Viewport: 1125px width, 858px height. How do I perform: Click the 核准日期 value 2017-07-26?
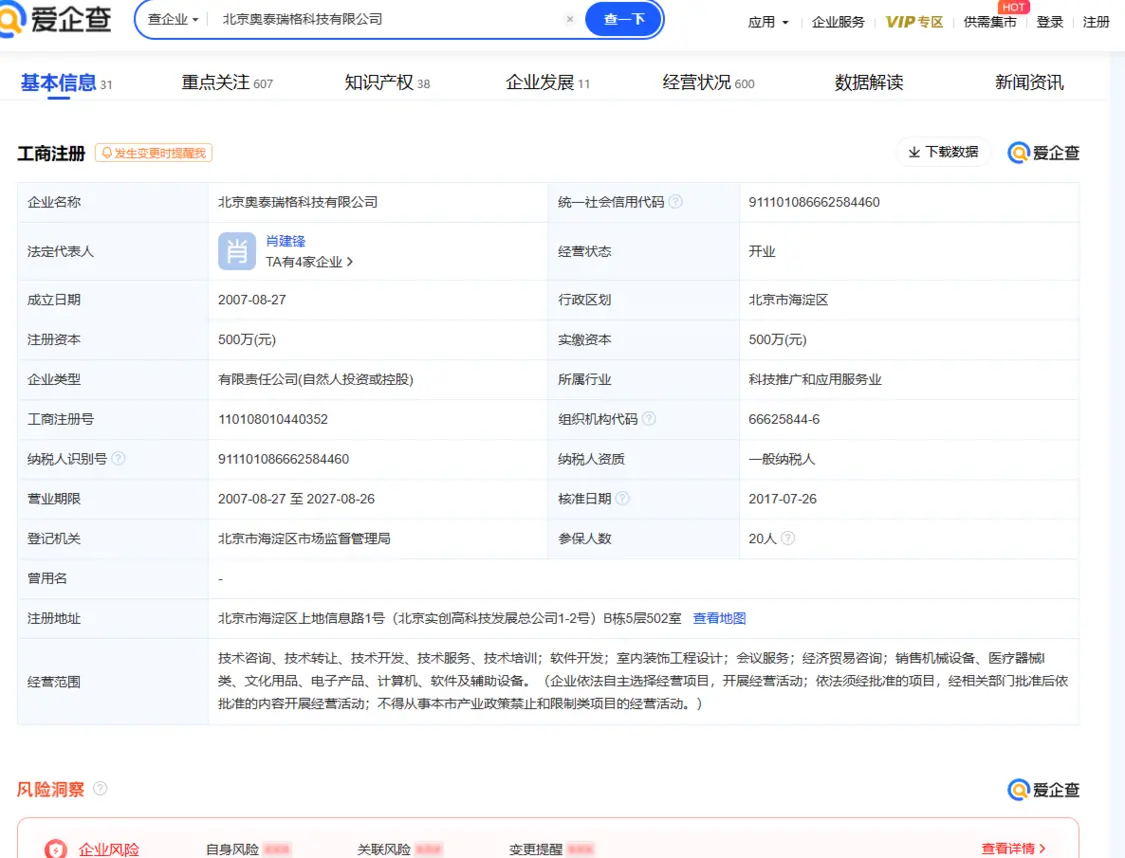coord(782,499)
